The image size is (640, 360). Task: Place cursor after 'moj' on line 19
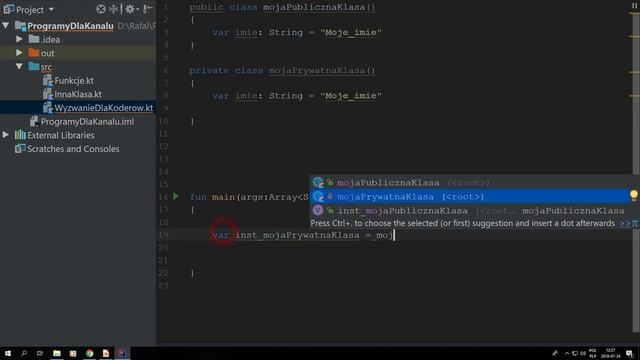pyautogui.click(x=394, y=235)
